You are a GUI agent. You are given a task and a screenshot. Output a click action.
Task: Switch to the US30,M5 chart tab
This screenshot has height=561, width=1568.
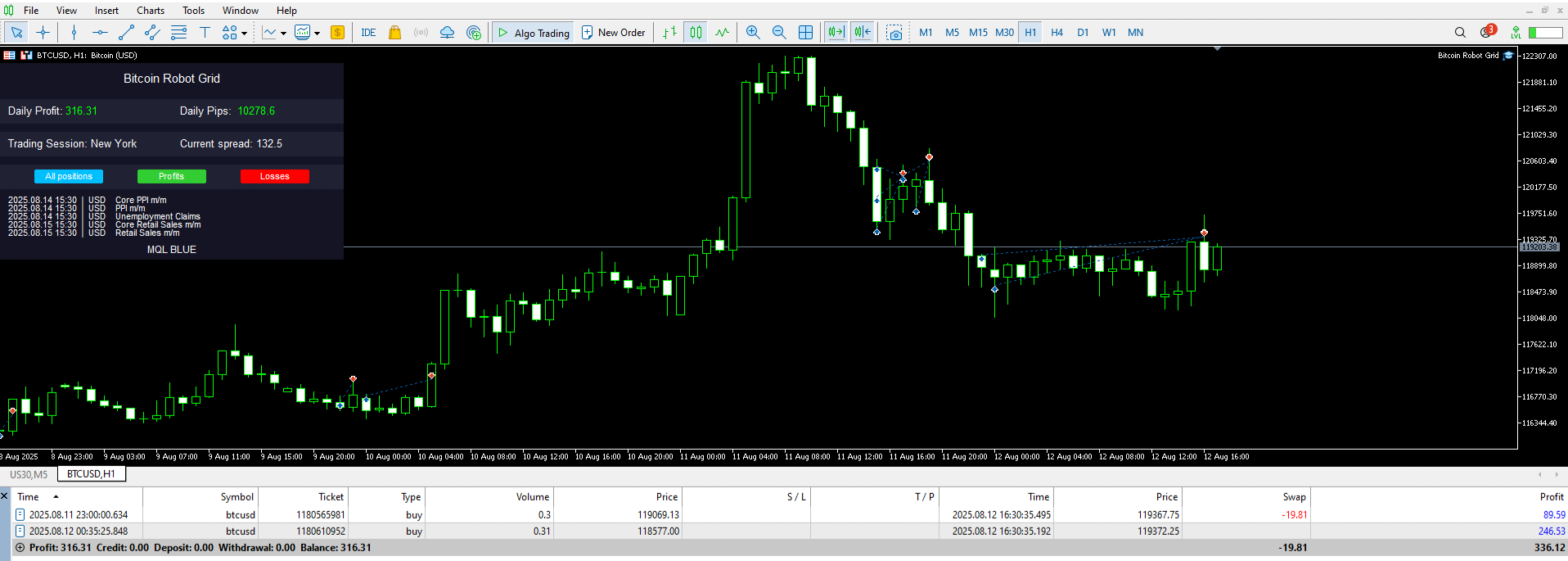[29, 474]
